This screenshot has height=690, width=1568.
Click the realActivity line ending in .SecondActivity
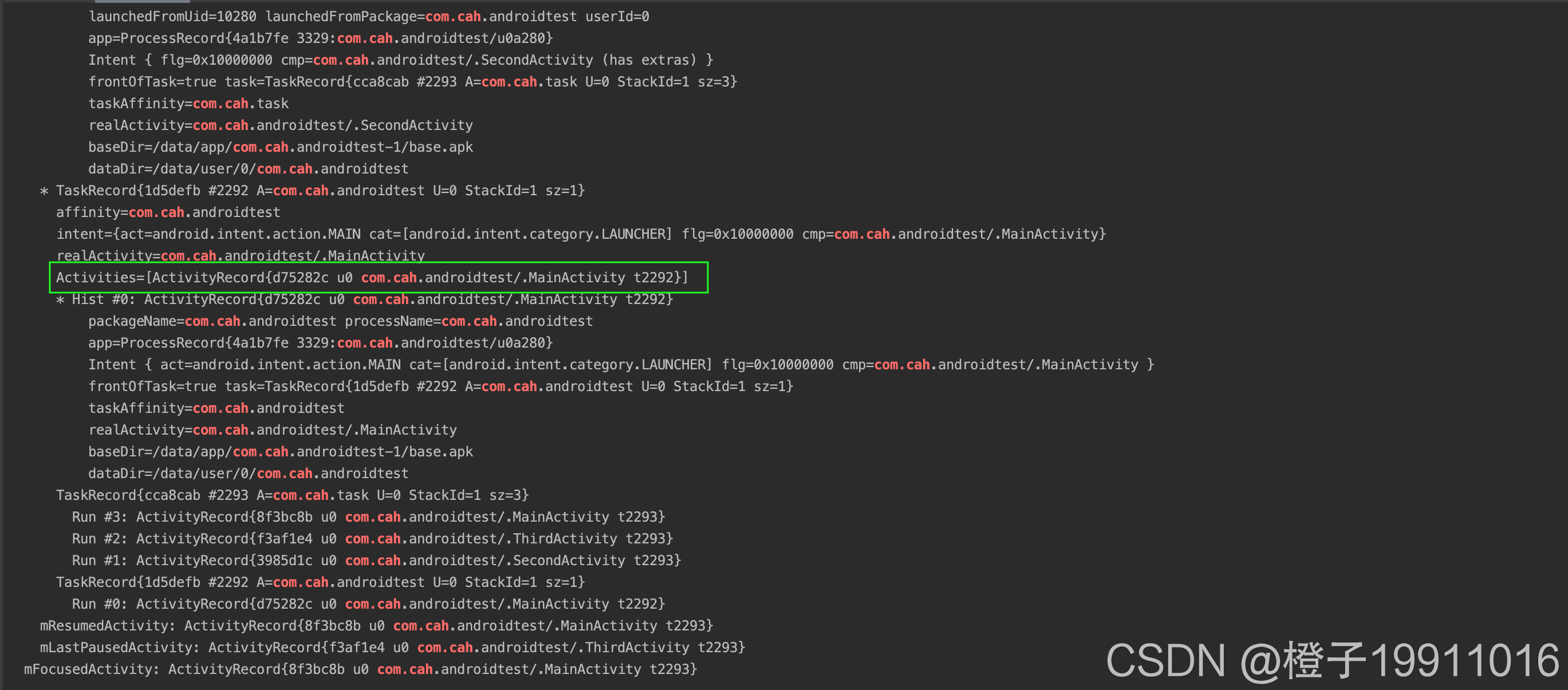point(281,125)
